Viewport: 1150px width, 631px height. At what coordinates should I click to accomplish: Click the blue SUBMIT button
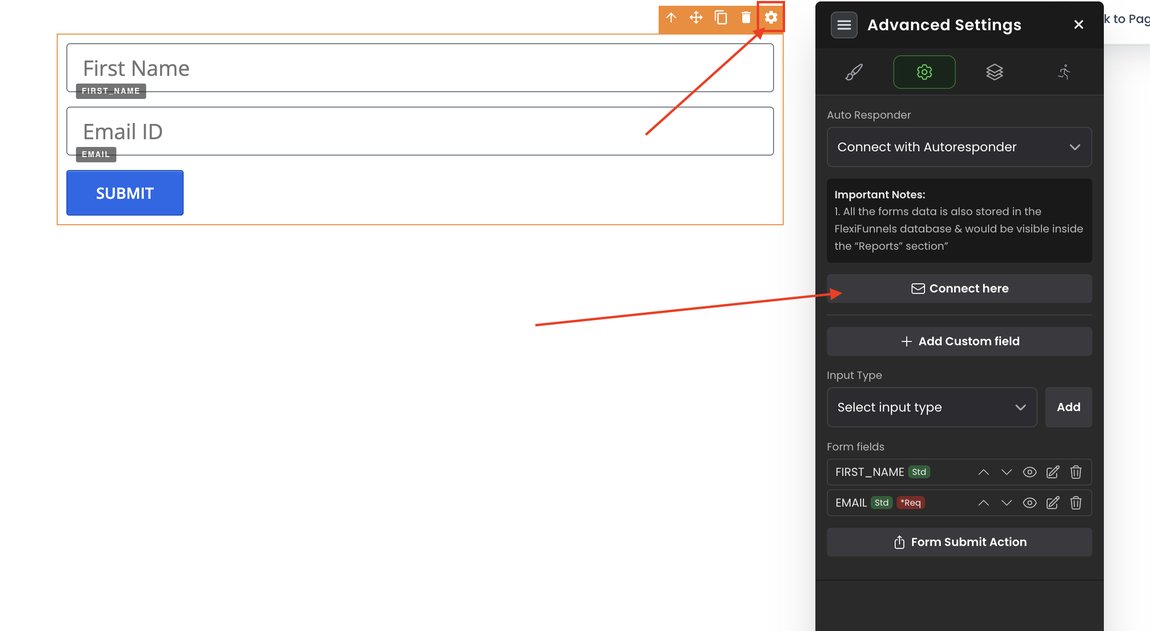coord(125,193)
